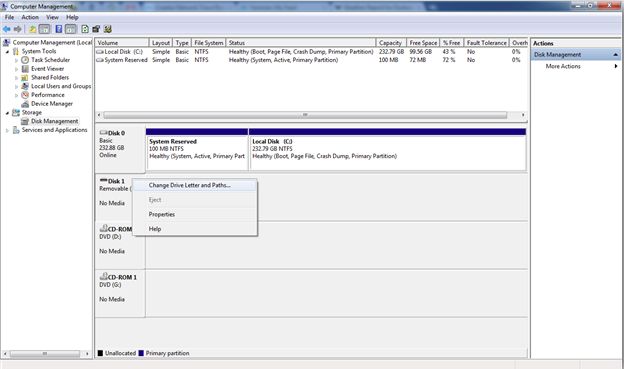Click the Disk Management label in the tree
The width and height of the screenshot is (624, 369).
pos(55,121)
